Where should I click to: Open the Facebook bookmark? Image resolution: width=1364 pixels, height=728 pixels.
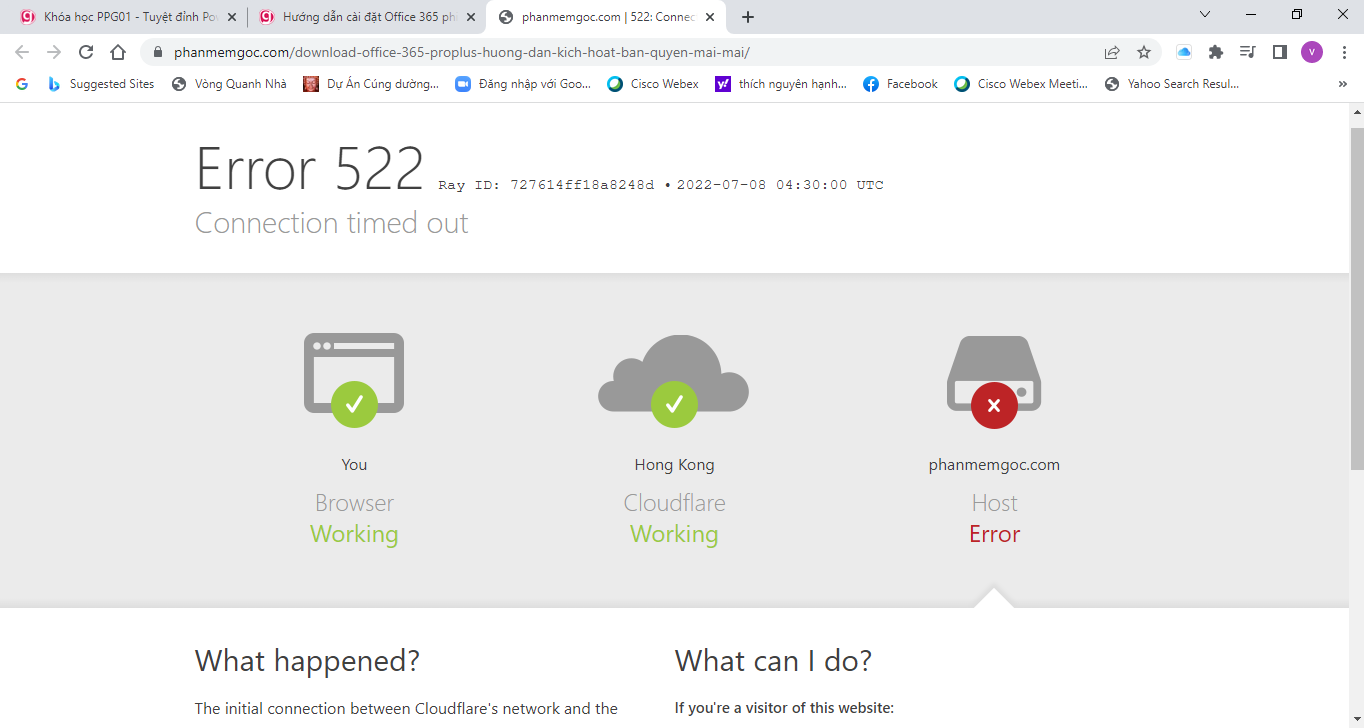coord(900,84)
